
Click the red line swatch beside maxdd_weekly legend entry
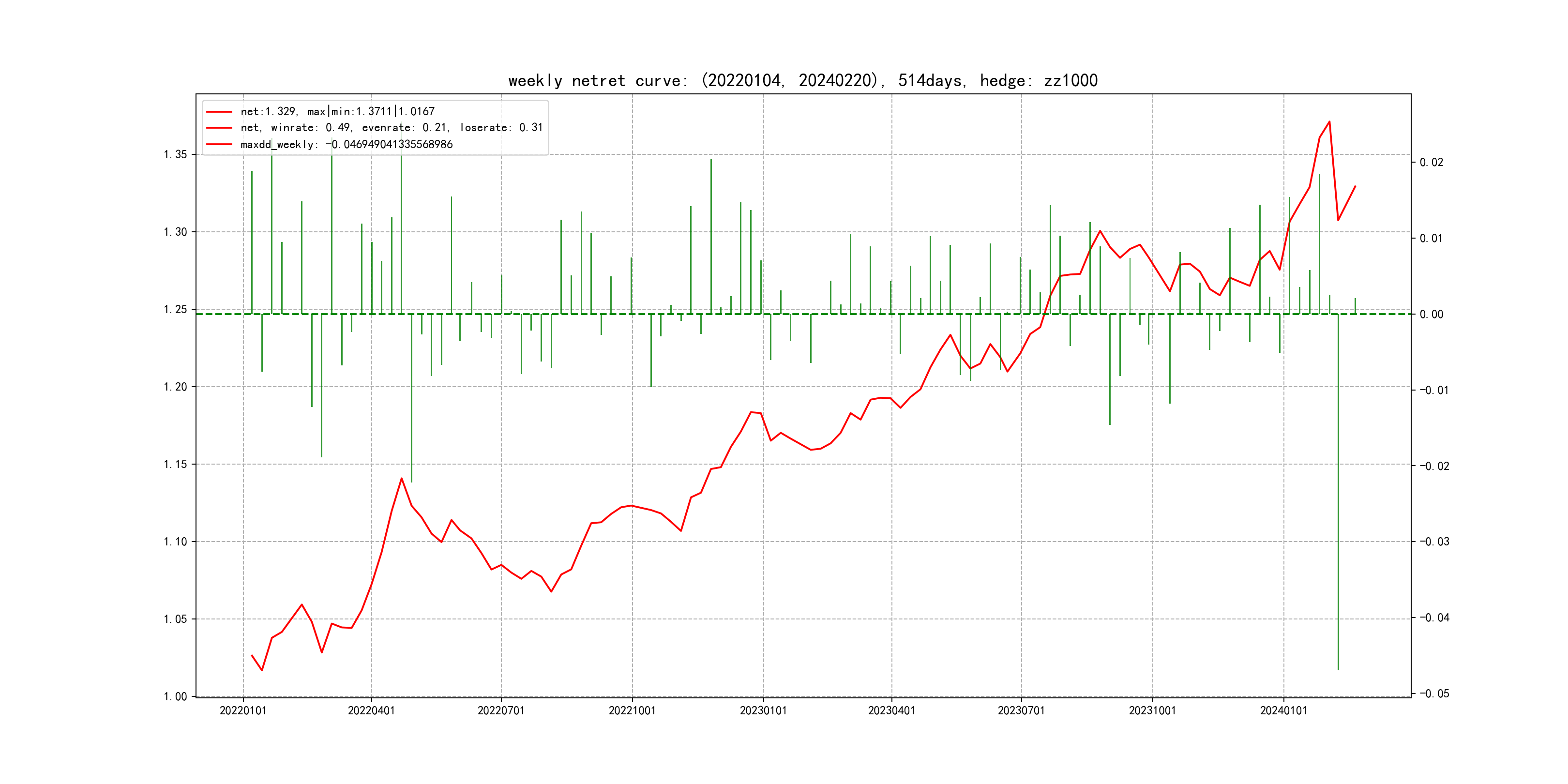(219, 144)
